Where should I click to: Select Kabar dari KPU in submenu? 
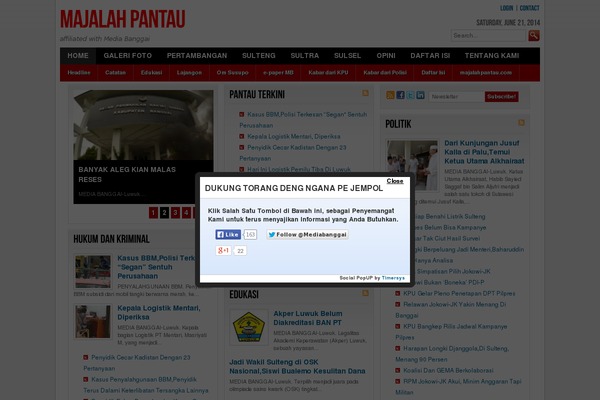pos(328,72)
